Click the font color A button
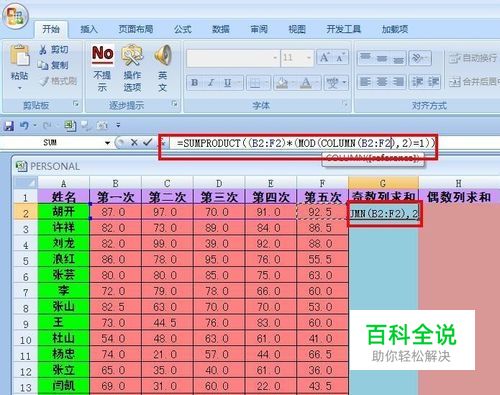The height and width of the screenshot is (395, 500). 305,83
